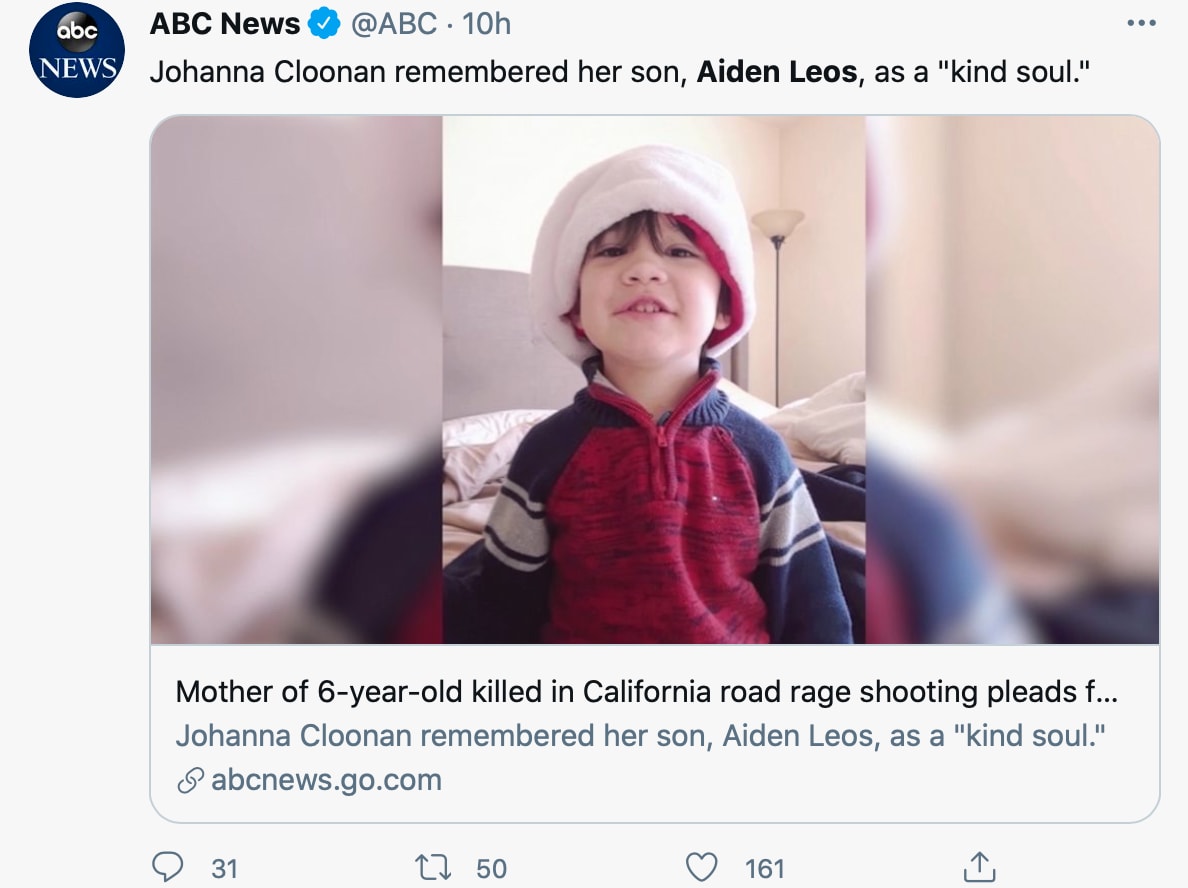Open the ABC News profile avatar
The width and height of the screenshot is (1188, 888).
77,49
